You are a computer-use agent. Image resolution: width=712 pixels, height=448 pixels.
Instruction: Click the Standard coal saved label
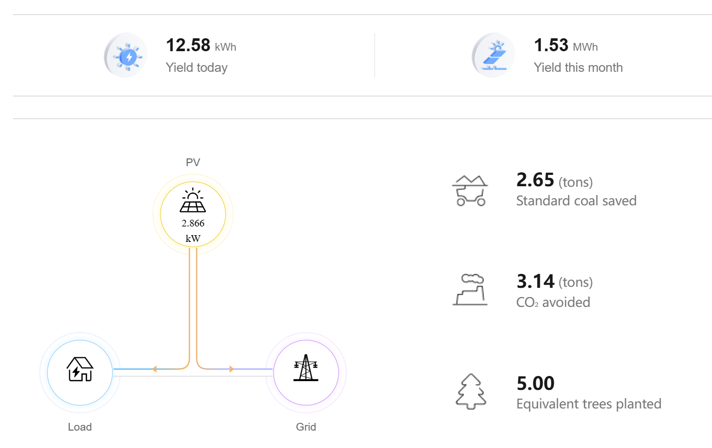tap(576, 201)
